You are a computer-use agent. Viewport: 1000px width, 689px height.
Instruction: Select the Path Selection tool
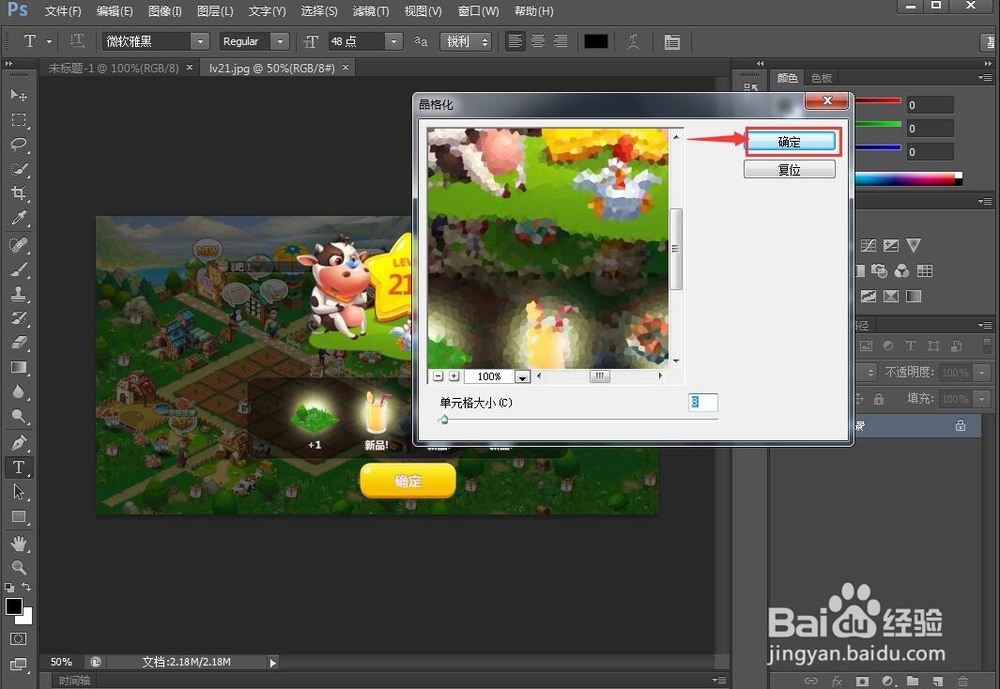click(x=18, y=492)
